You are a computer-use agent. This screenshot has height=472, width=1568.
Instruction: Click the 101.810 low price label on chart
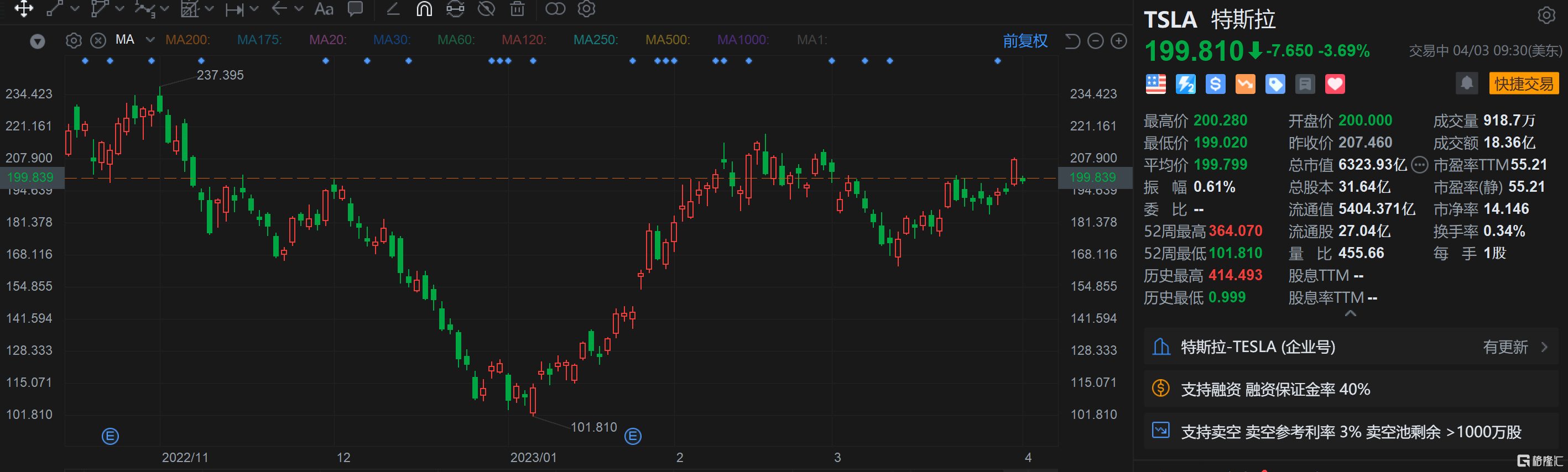coord(593,427)
